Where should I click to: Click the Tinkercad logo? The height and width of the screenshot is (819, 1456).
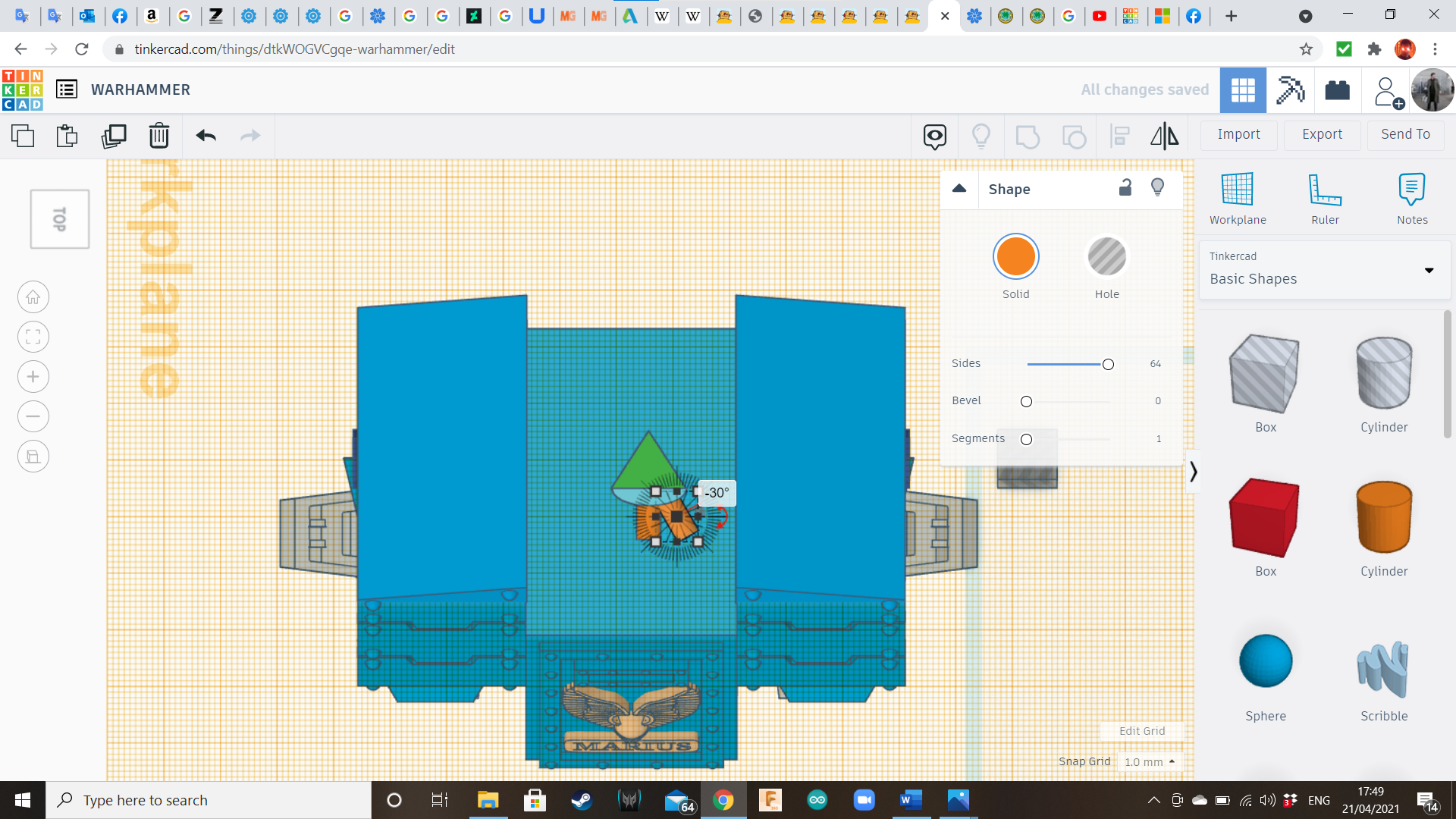[x=23, y=89]
